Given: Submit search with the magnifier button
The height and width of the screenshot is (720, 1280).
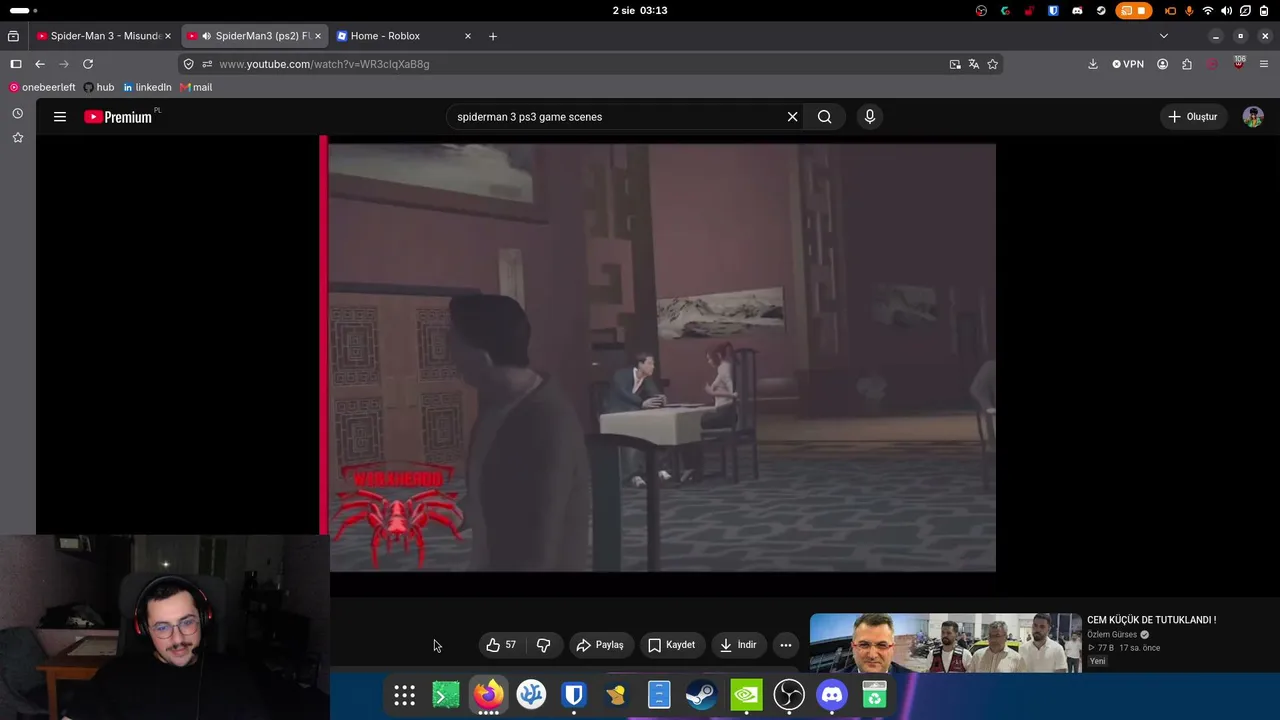Looking at the screenshot, I should click(824, 117).
